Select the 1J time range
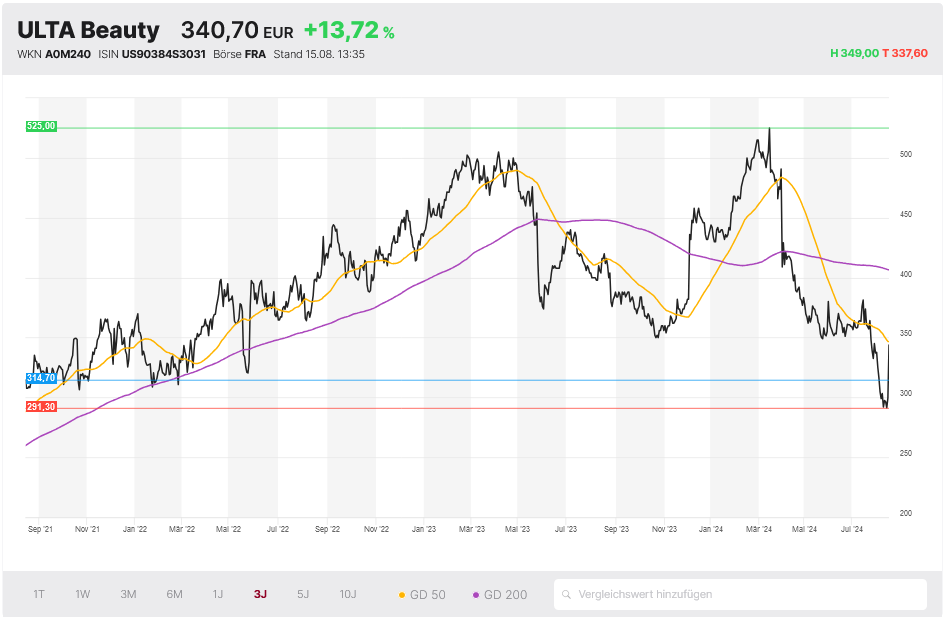 pyautogui.click(x=218, y=594)
